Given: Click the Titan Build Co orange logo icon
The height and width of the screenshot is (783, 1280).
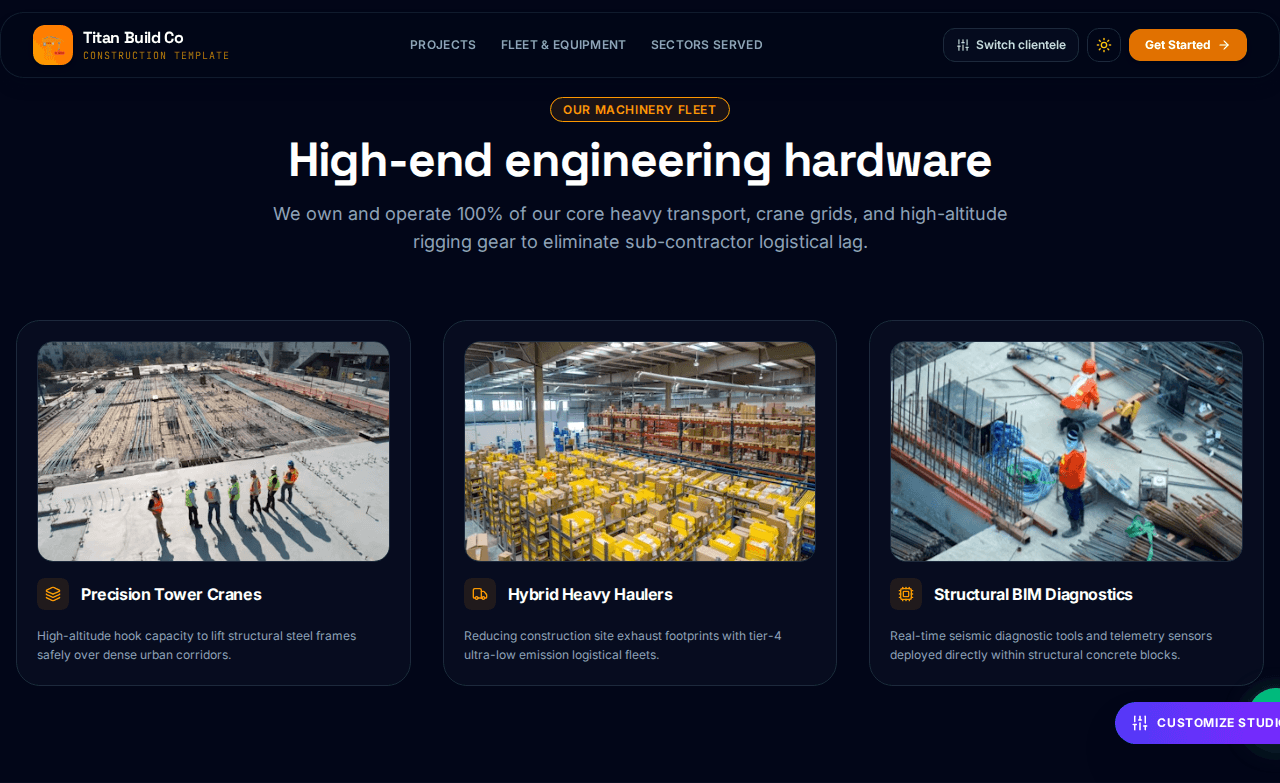Looking at the screenshot, I should click(53, 45).
